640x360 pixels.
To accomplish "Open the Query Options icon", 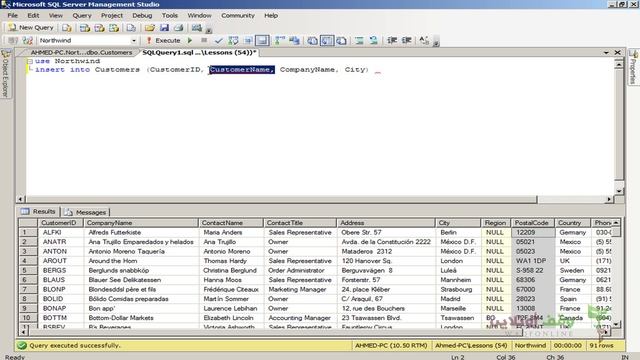I will pyautogui.click(x=248, y=40).
